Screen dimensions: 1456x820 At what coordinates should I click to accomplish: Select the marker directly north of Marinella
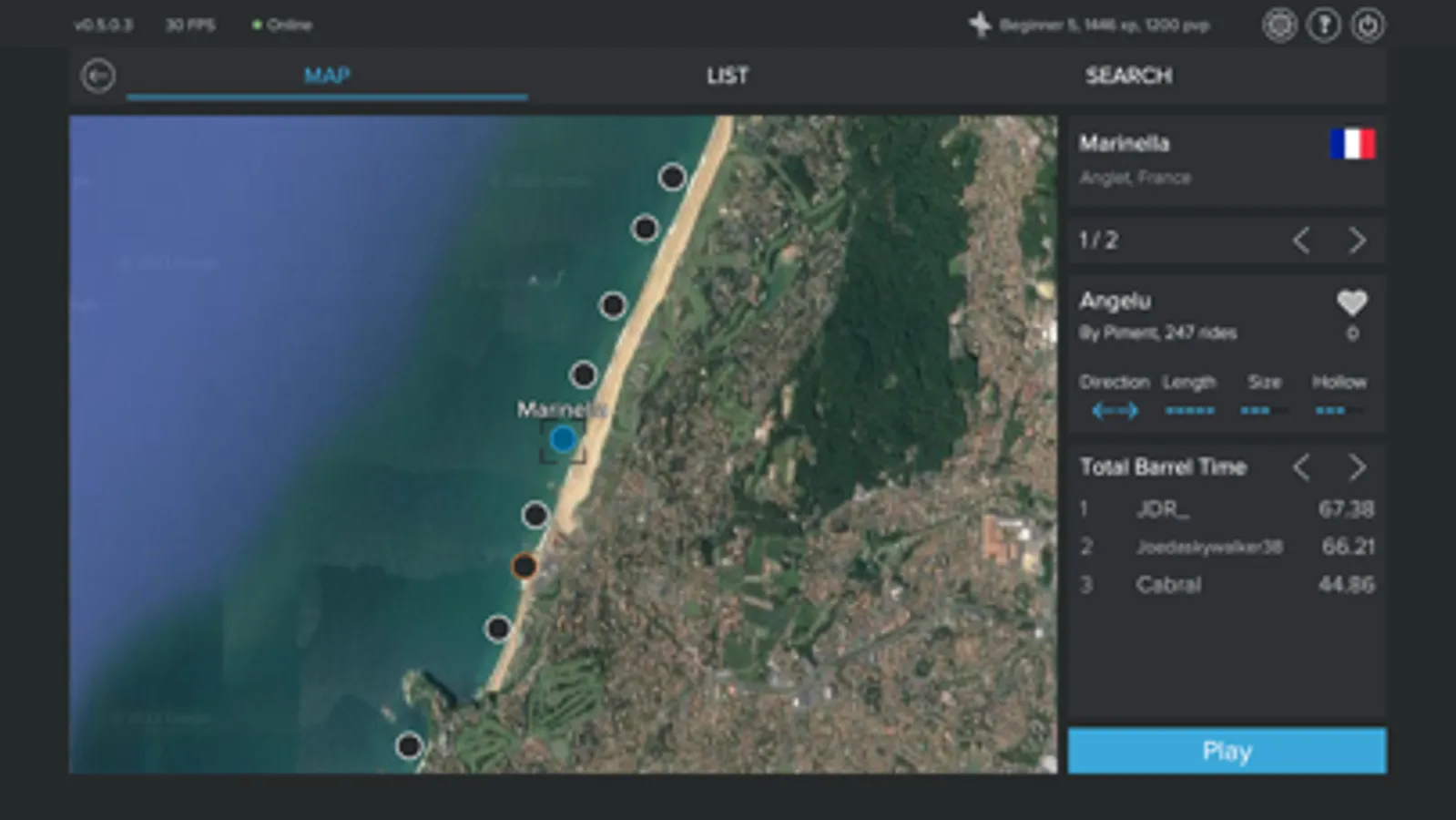583,374
